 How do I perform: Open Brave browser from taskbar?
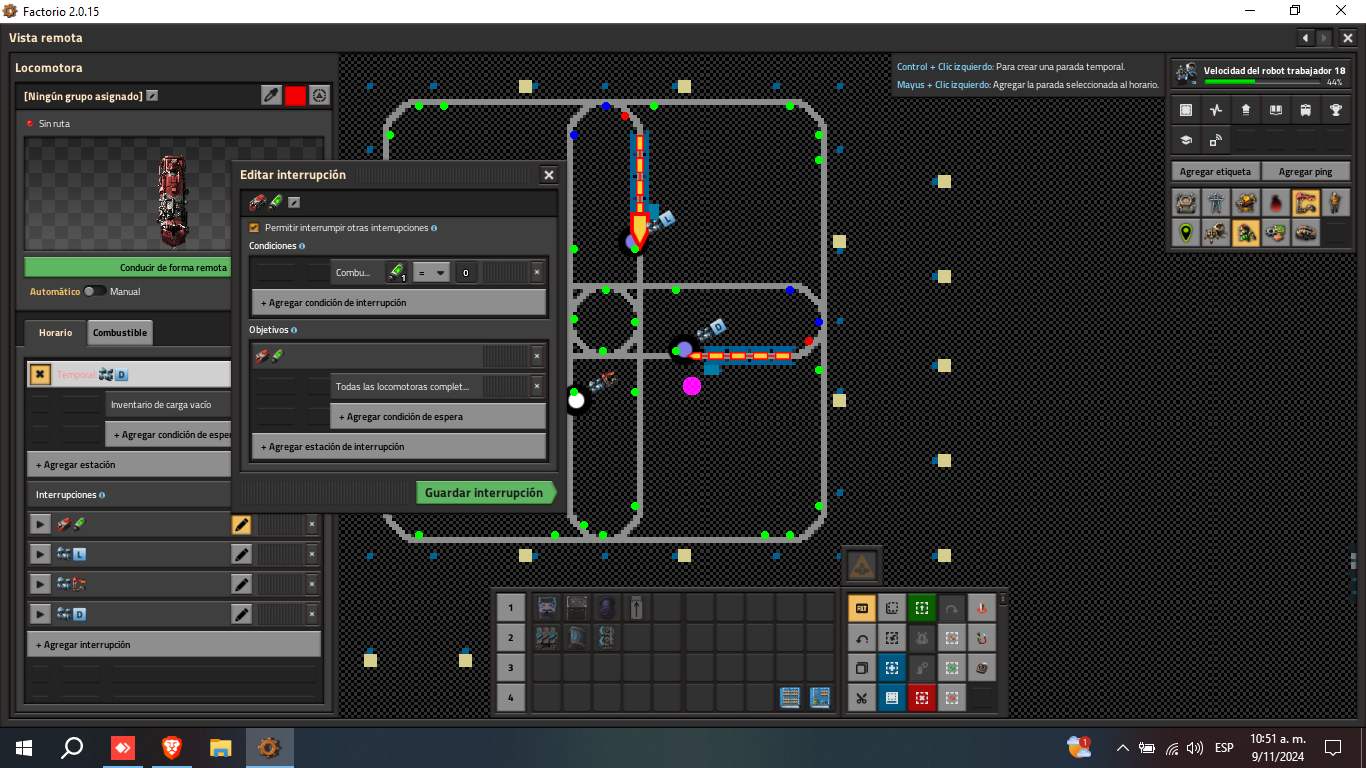(x=172, y=747)
